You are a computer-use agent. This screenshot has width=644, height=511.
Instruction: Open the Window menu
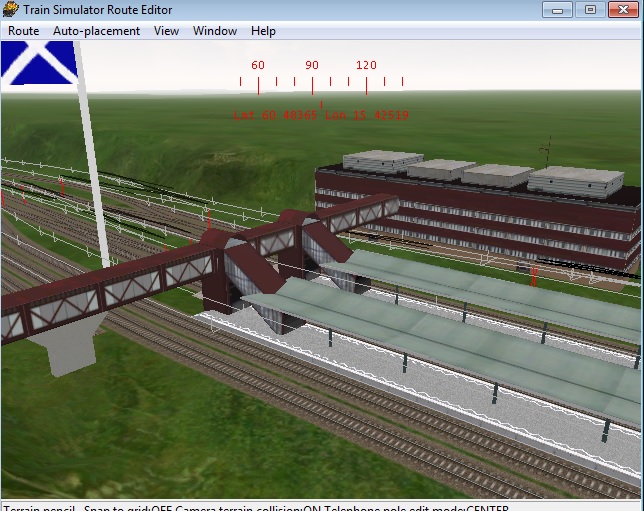[215, 31]
